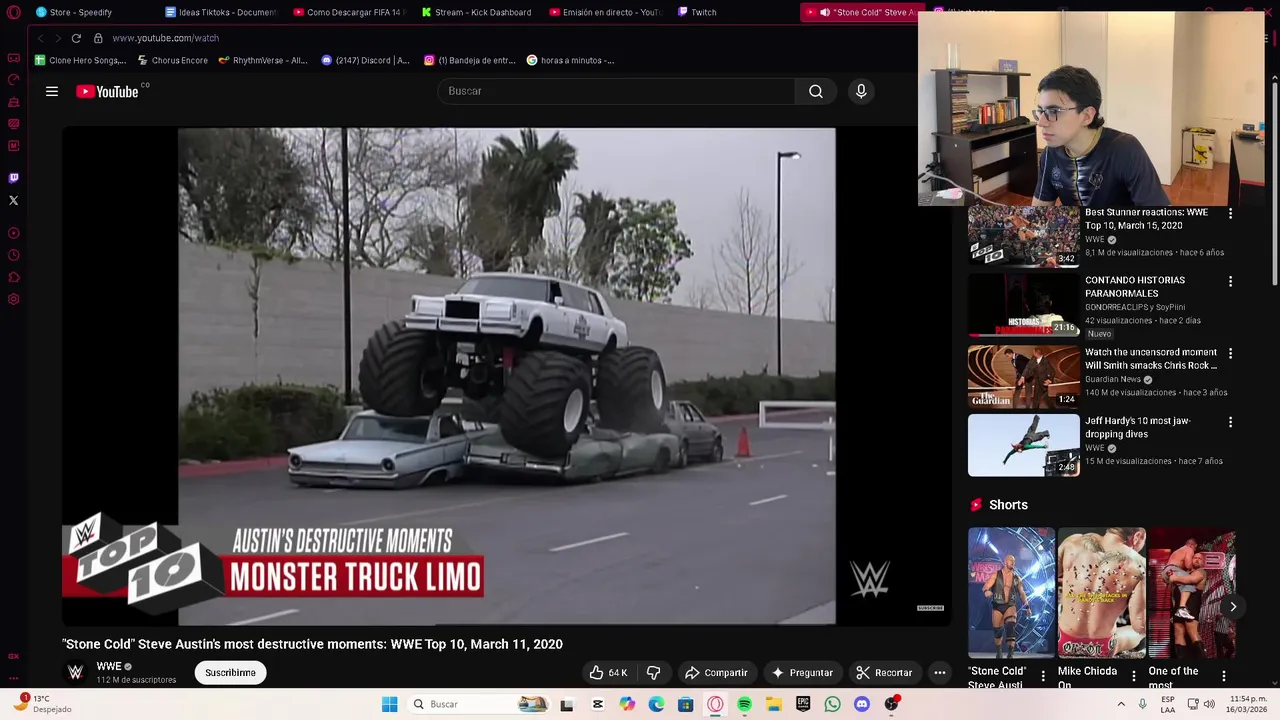
Task: Open Spotify from the taskbar
Action: coord(744,704)
